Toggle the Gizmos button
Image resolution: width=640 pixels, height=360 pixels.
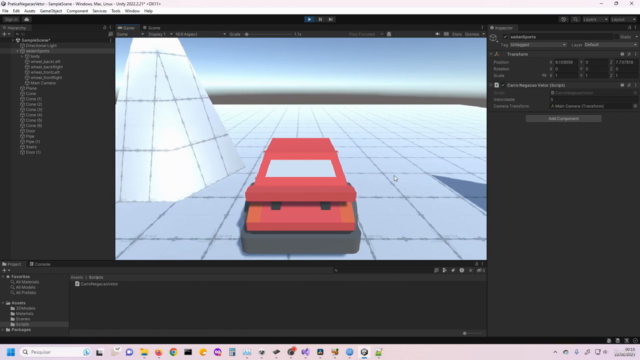(x=472, y=34)
